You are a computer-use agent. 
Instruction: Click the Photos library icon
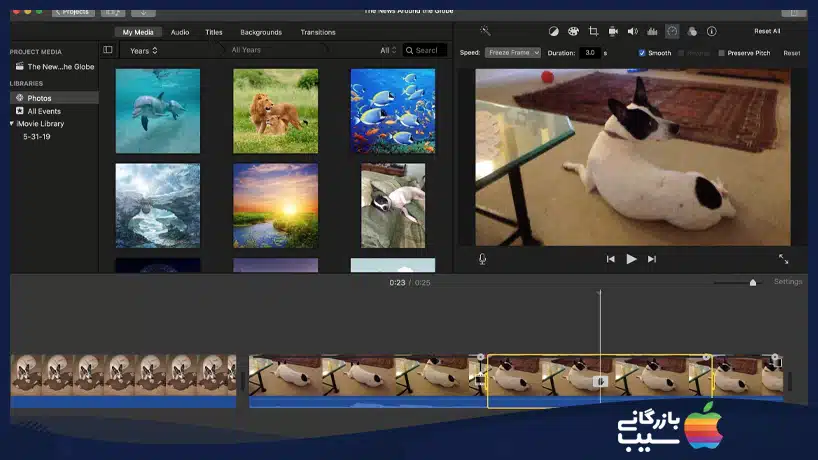click(x=19, y=98)
